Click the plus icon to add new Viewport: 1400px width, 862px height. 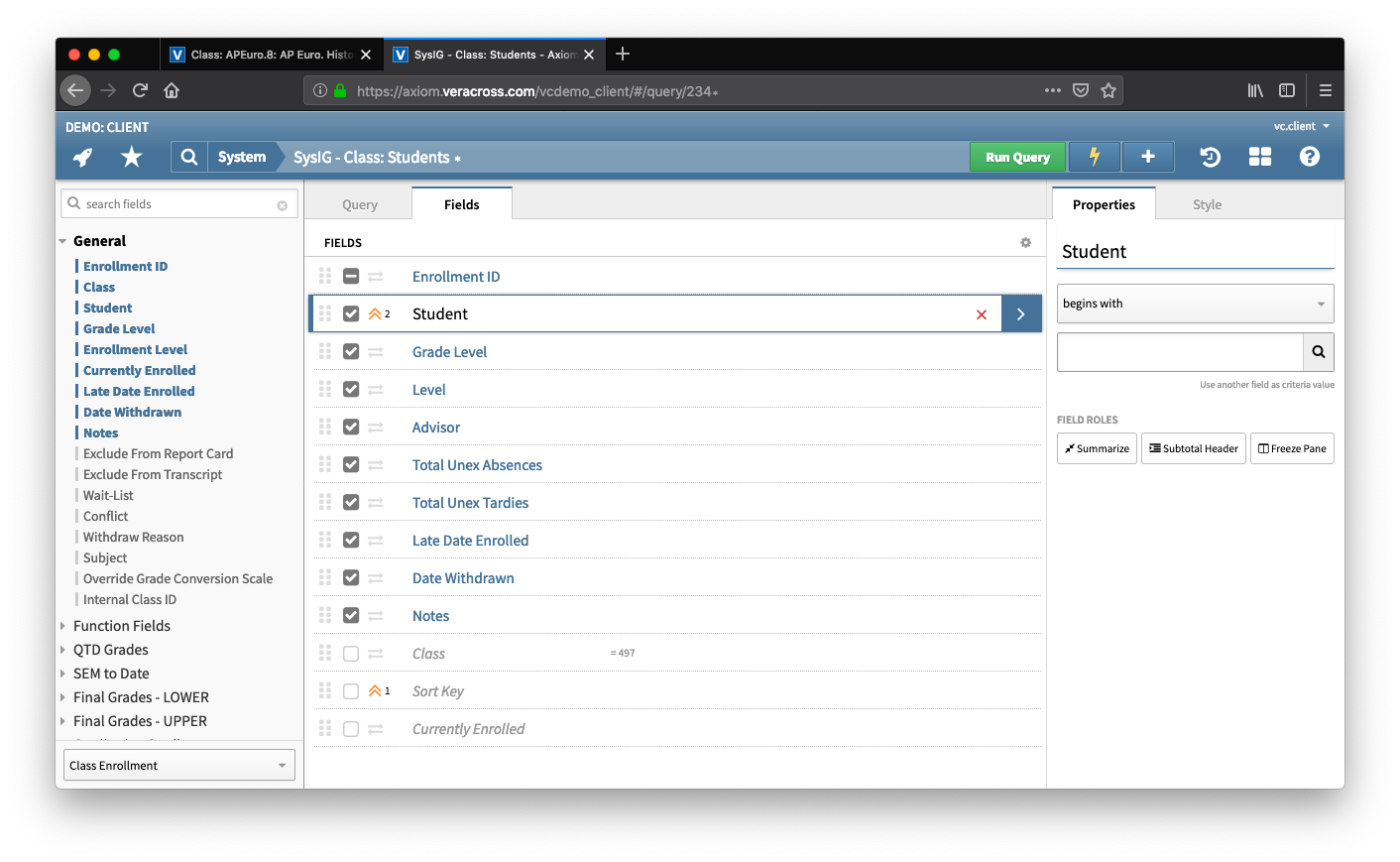click(1148, 157)
